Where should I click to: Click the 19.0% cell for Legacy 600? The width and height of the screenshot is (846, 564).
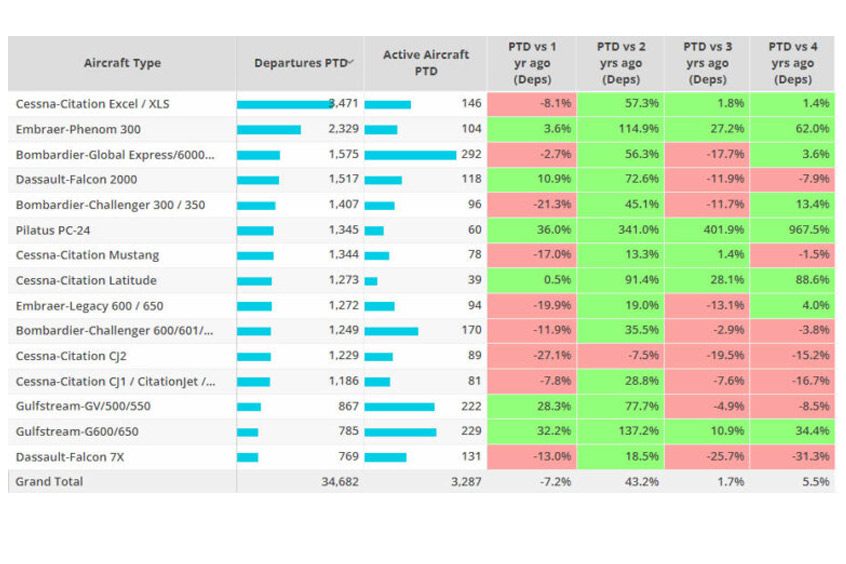pos(620,306)
